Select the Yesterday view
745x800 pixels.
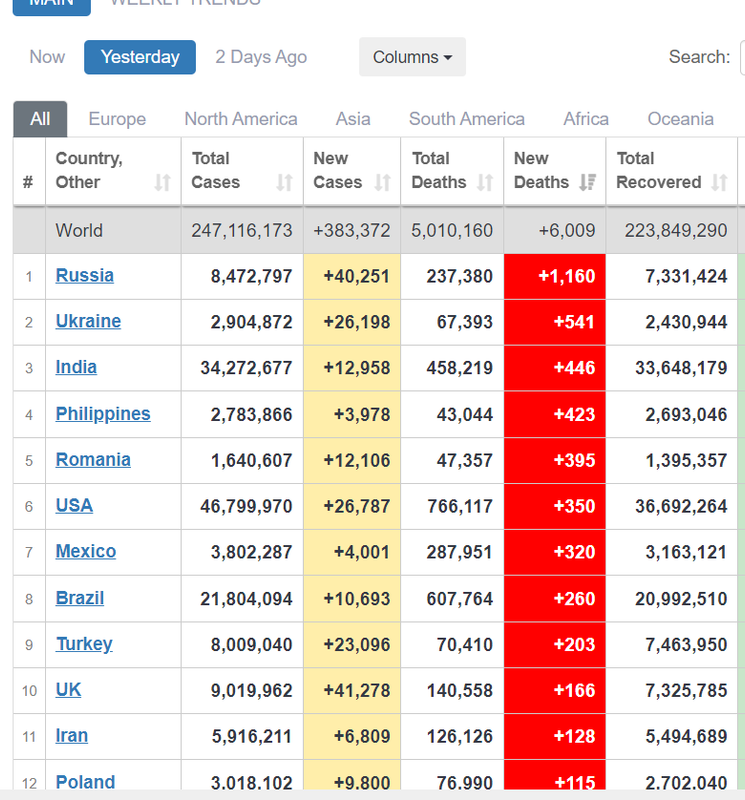coord(140,57)
